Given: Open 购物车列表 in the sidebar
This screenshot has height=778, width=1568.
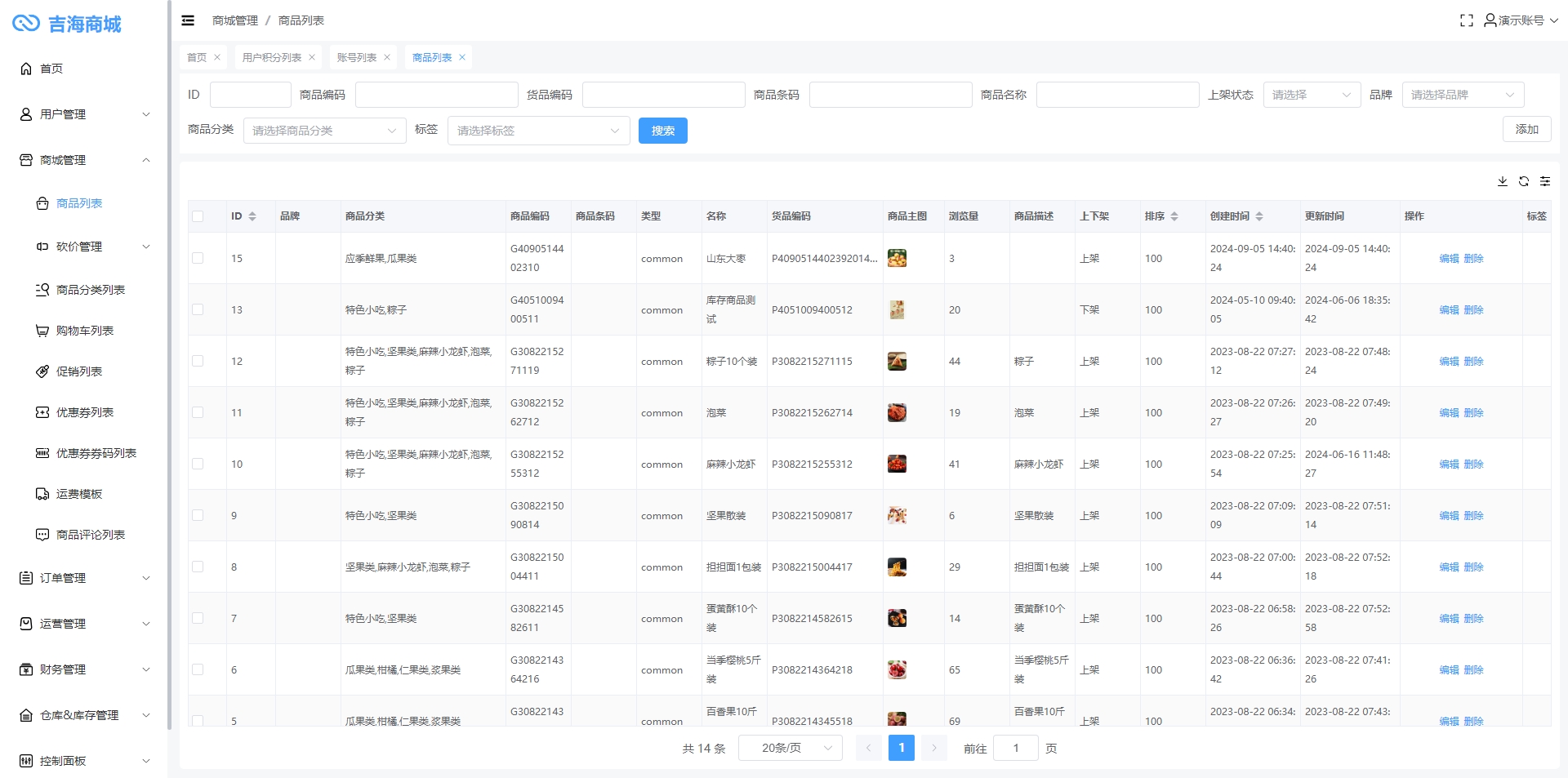Looking at the screenshot, I should (x=84, y=331).
